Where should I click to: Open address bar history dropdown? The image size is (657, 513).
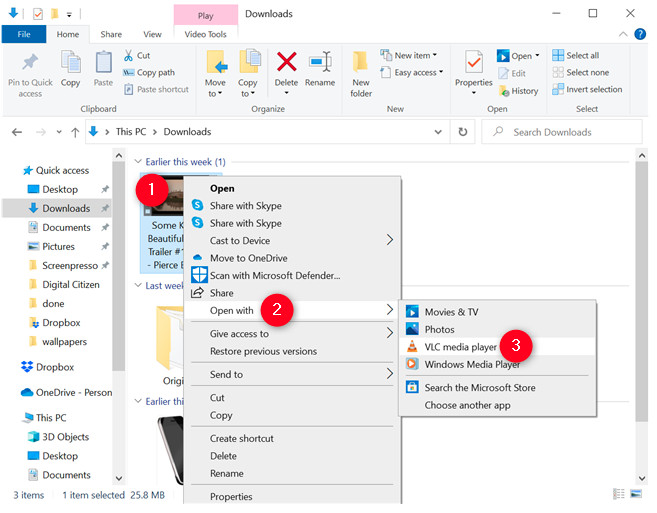tap(438, 132)
